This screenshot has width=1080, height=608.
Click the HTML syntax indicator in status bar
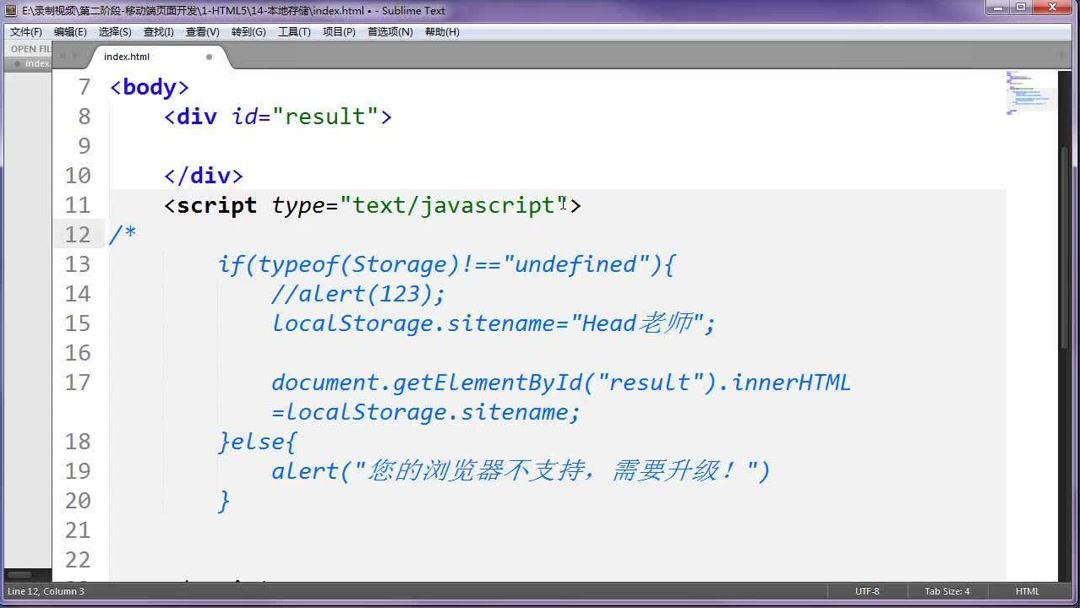pos(1027,591)
